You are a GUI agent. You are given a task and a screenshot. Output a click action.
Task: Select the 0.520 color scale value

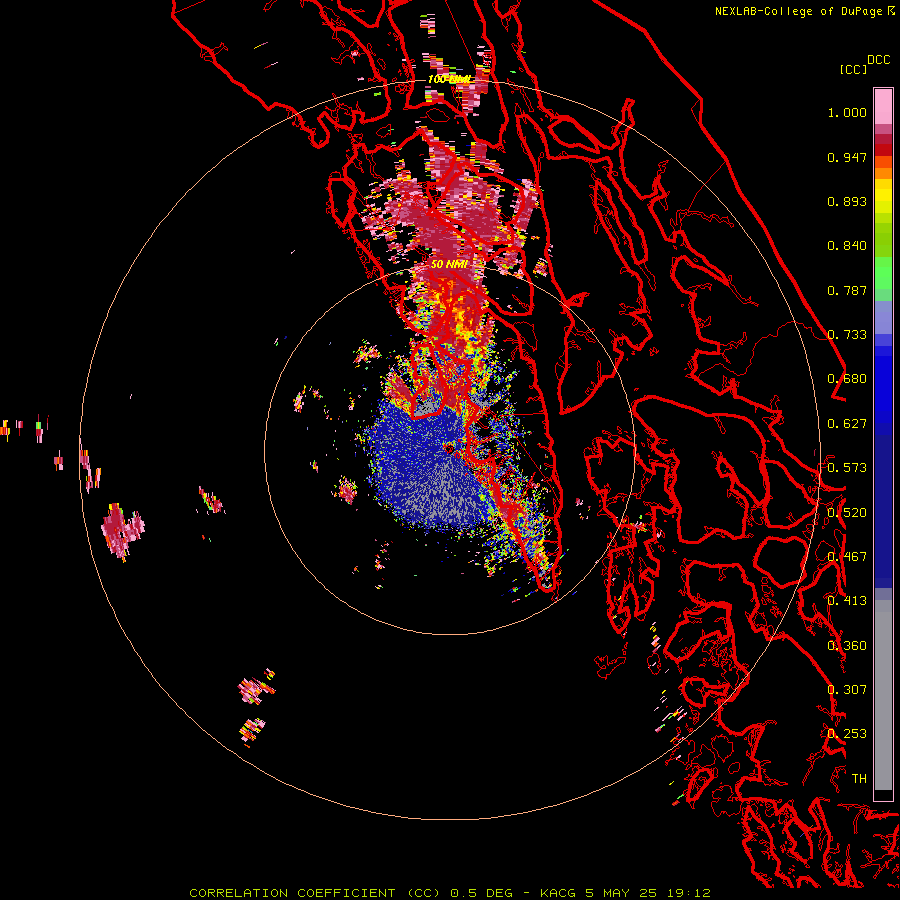click(847, 513)
